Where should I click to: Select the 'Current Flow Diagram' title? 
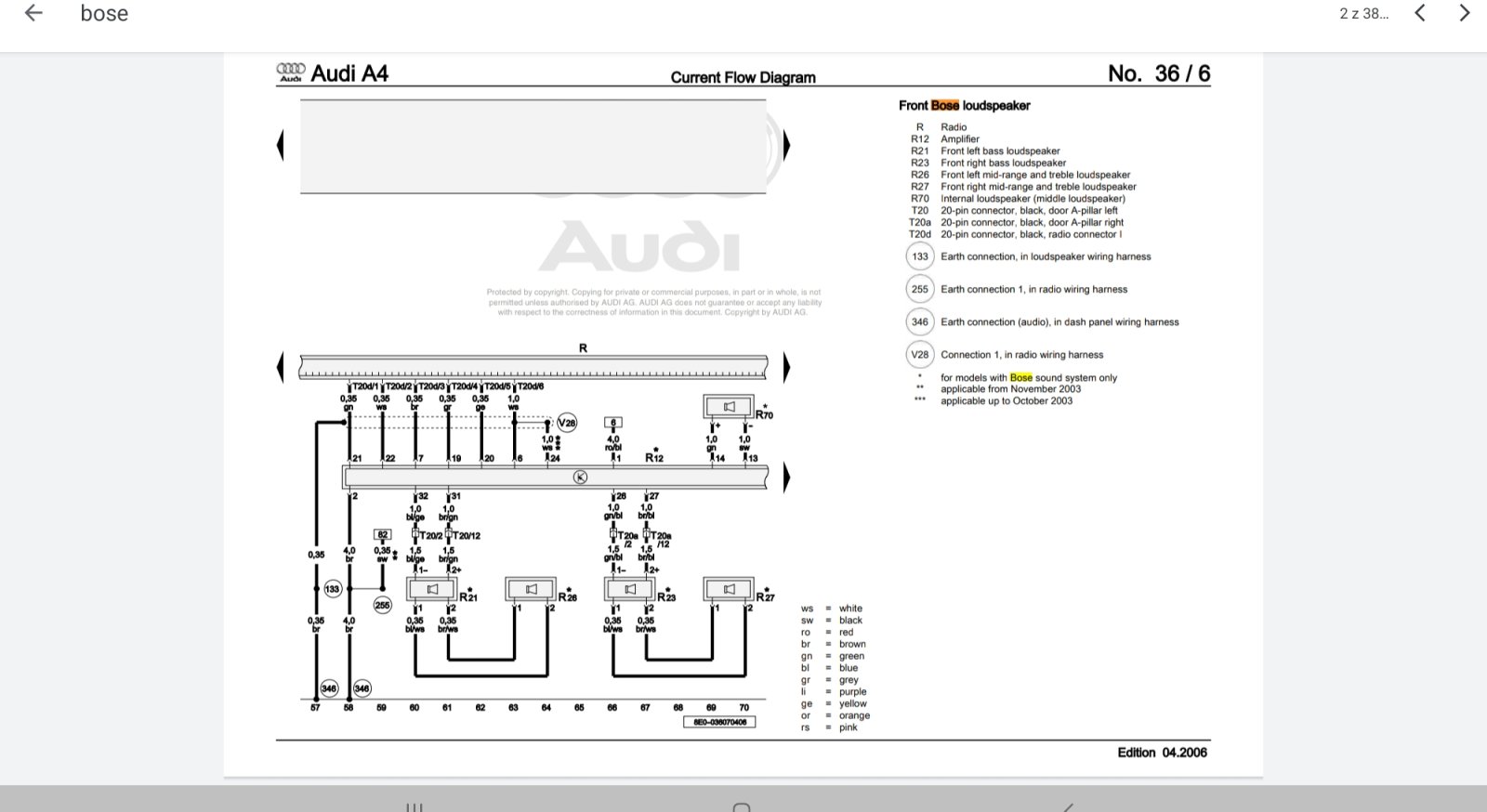point(743,78)
